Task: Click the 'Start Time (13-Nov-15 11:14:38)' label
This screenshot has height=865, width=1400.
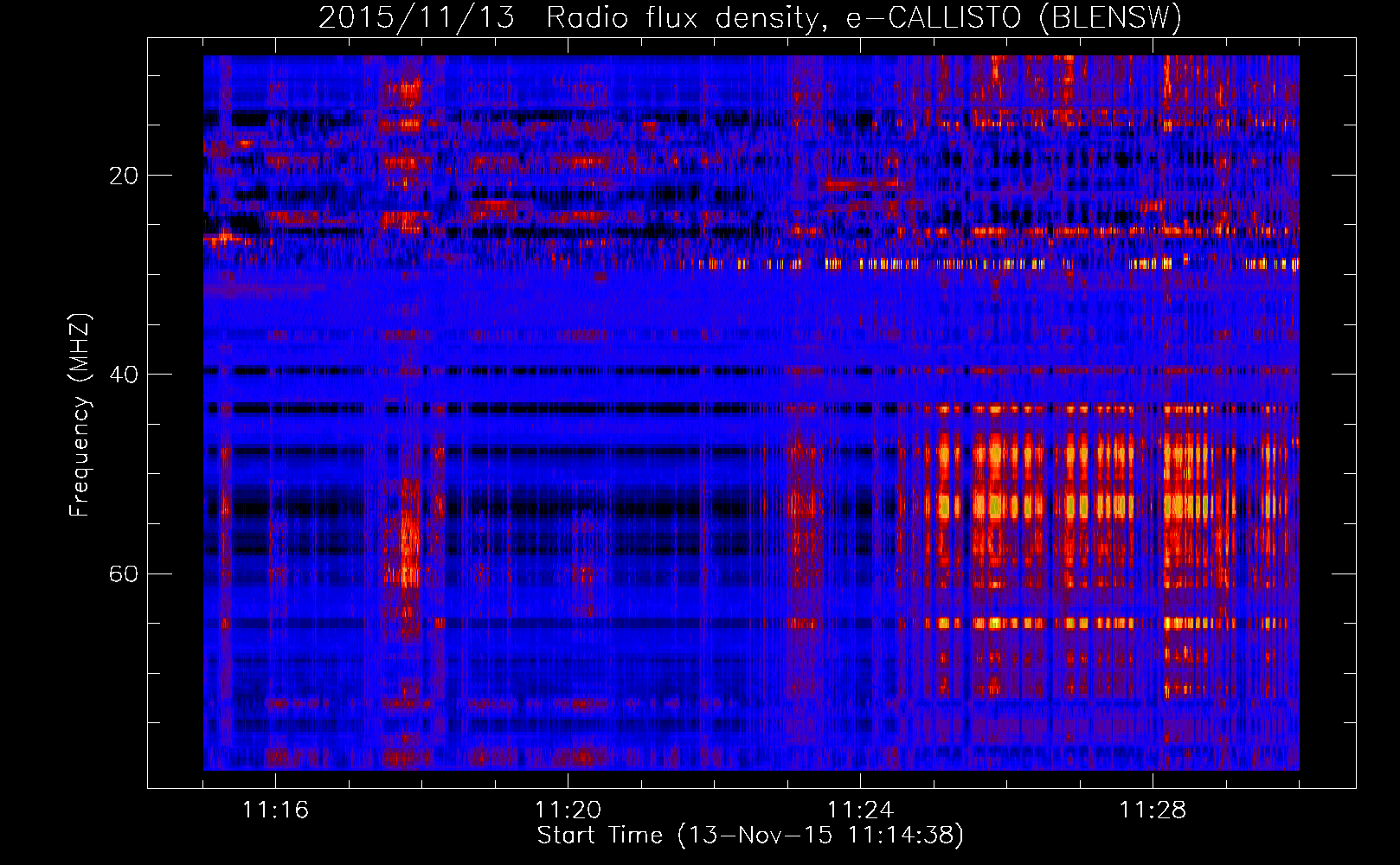Action: coord(750,836)
